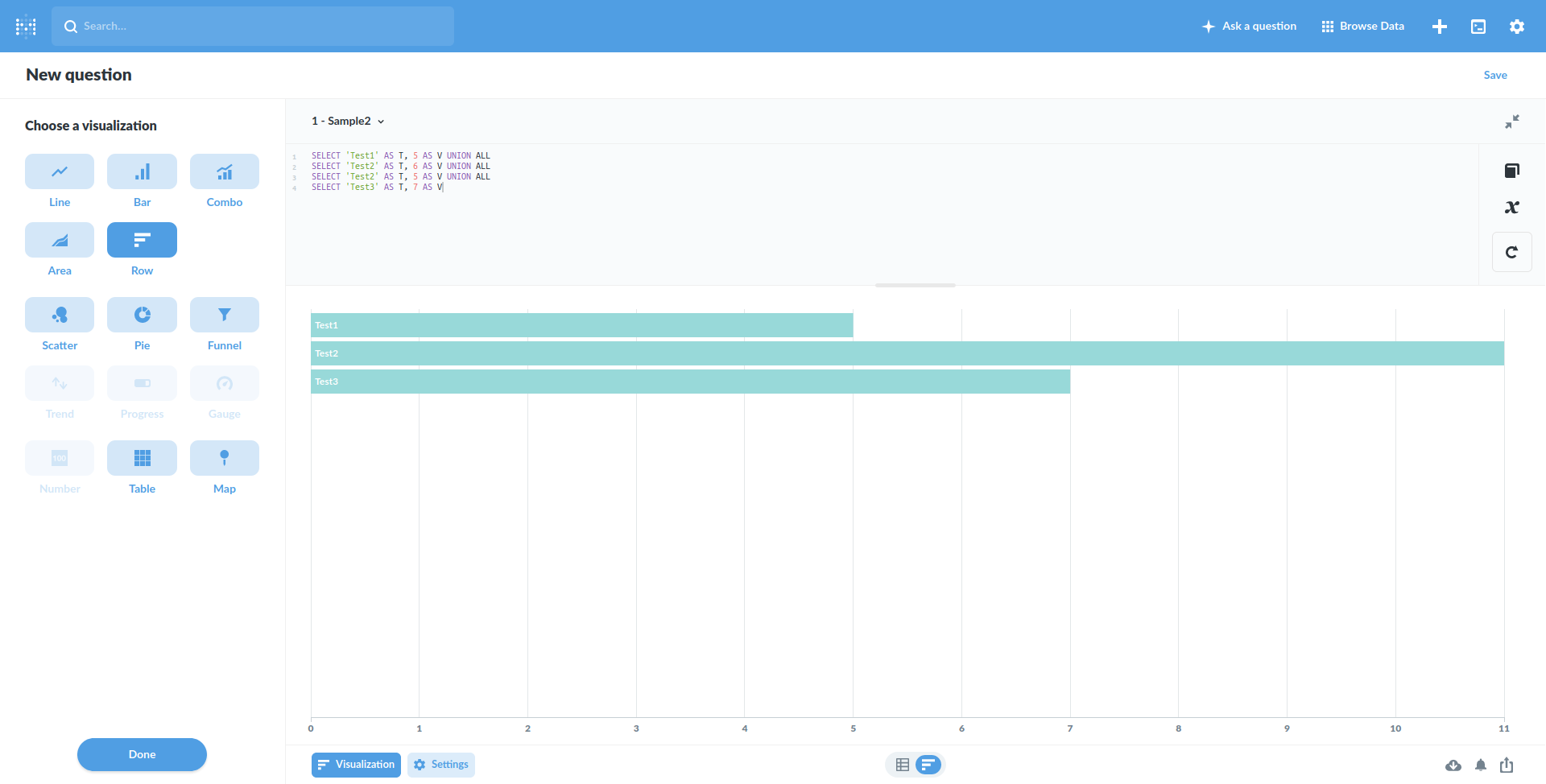1546x784 pixels.
Task: Collapse the SQL editor with the arrows icon
Action: point(1513,122)
